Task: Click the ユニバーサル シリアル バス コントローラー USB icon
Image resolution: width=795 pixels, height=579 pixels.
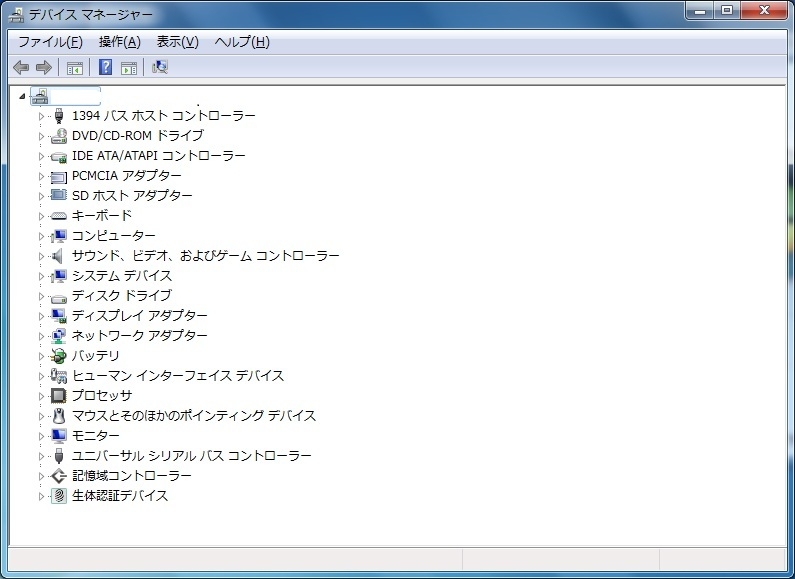Action: click(x=59, y=456)
